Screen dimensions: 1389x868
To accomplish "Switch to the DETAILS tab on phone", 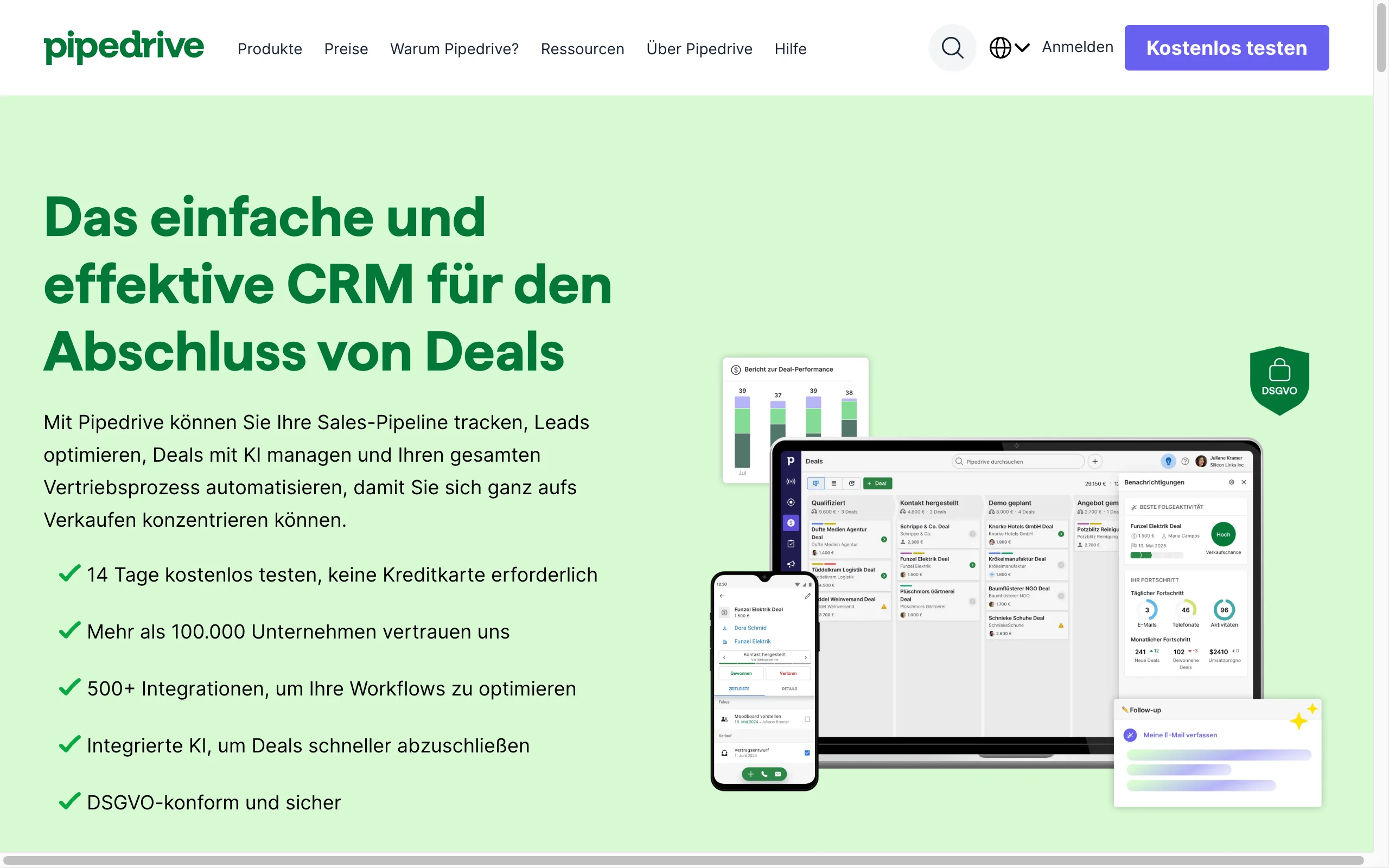I will click(789, 688).
